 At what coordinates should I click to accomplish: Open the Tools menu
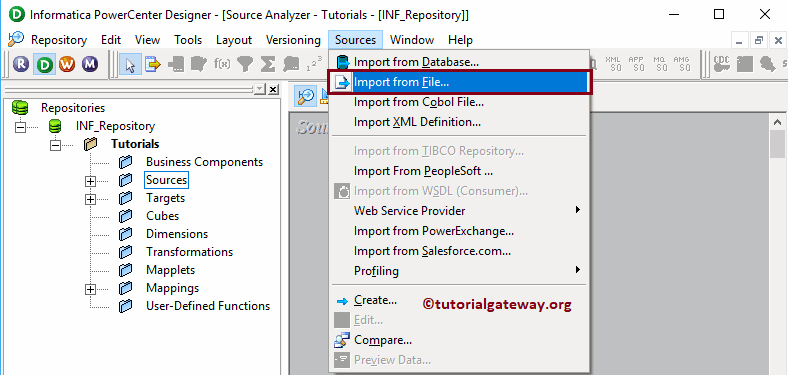tap(188, 40)
